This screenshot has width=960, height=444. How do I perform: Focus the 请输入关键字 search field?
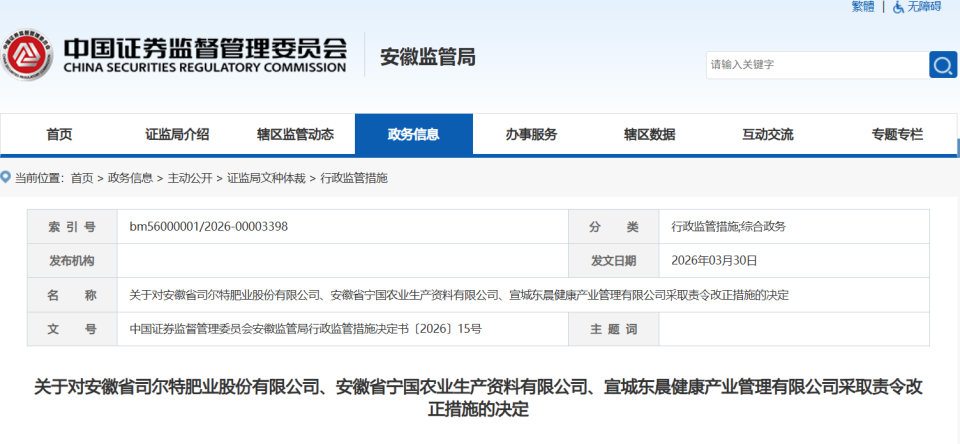click(x=817, y=64)
